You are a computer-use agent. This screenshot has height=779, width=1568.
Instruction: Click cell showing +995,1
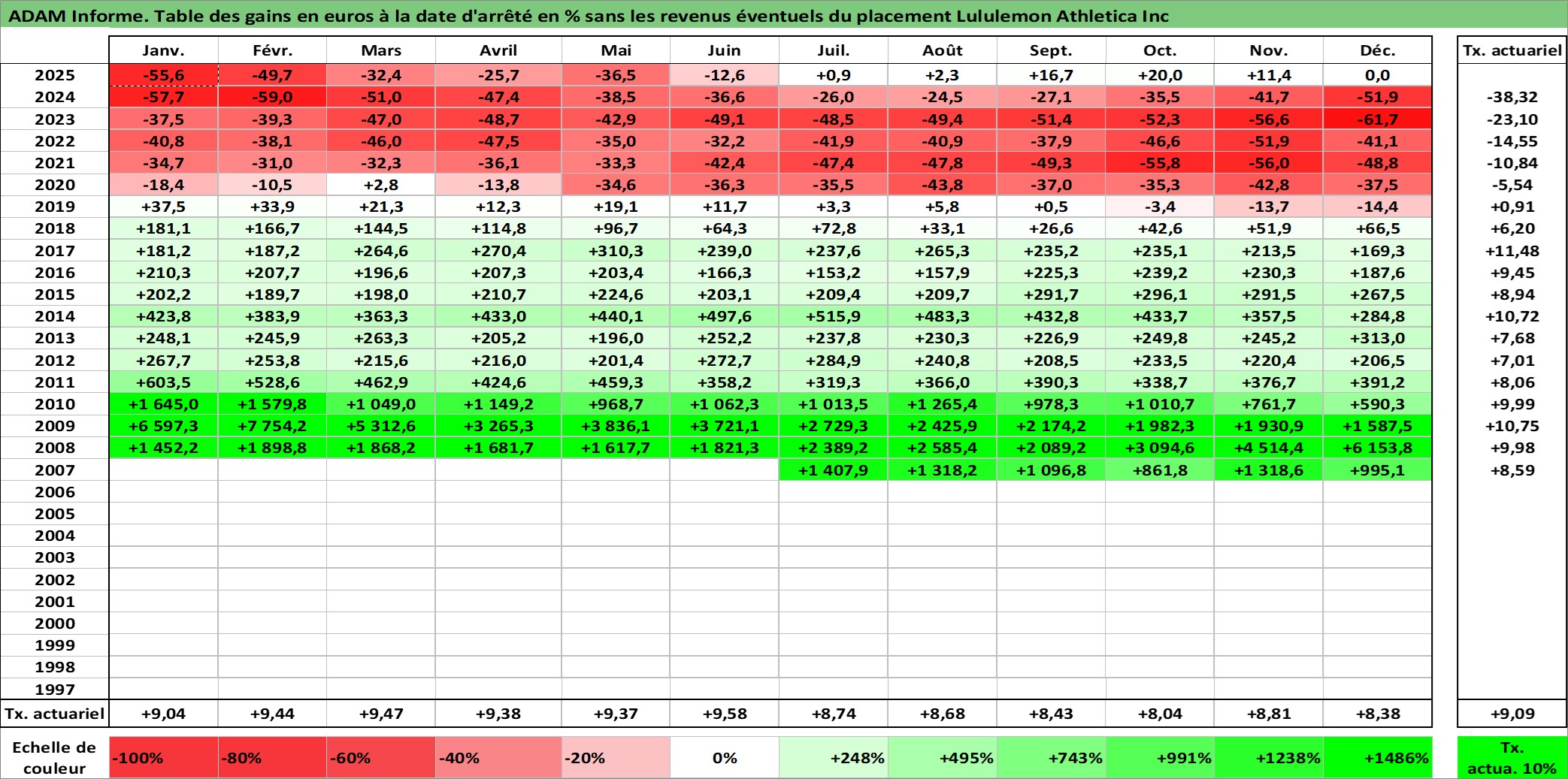click(1378, 470)
